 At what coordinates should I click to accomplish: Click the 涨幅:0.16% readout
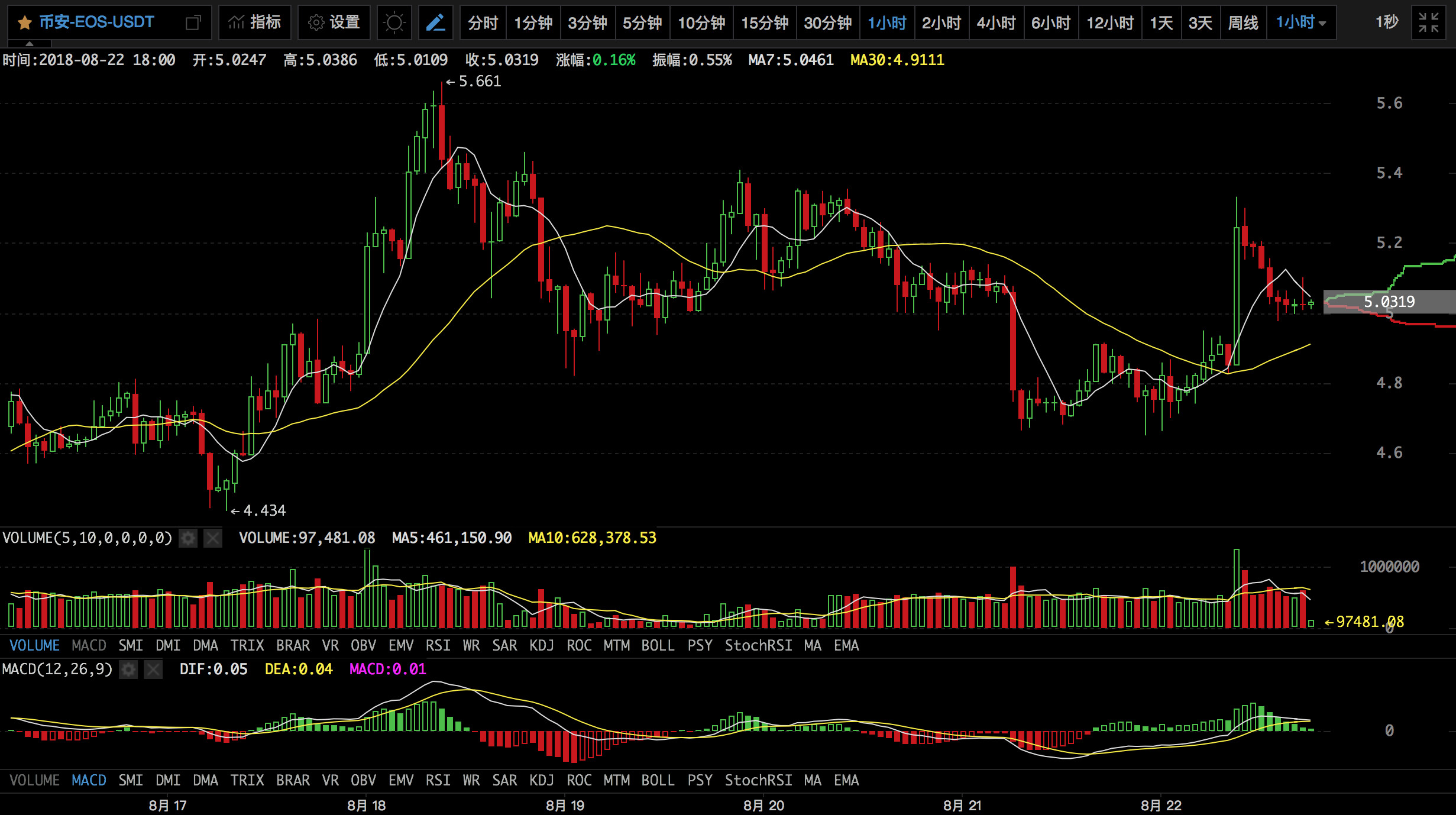596,60
